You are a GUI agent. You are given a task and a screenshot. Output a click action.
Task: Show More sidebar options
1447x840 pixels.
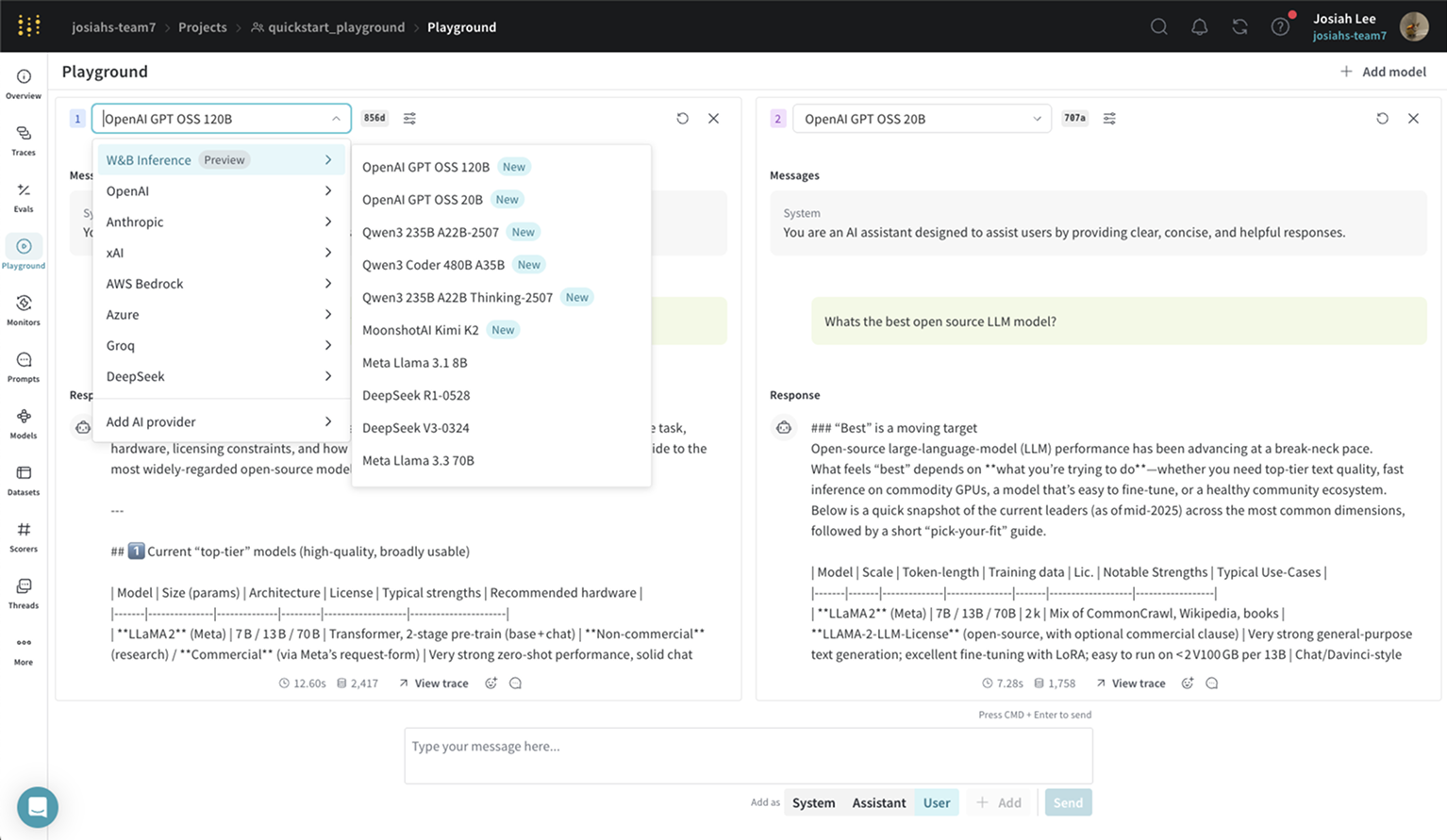pos(24,650)
